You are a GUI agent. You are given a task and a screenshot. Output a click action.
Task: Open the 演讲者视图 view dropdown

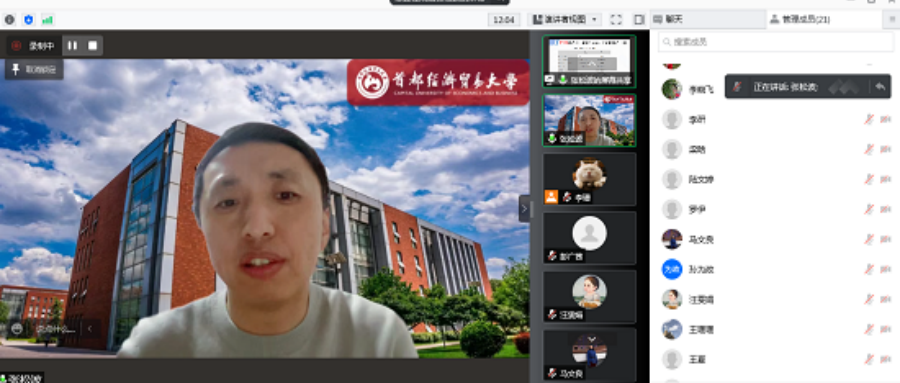point(564,20)
